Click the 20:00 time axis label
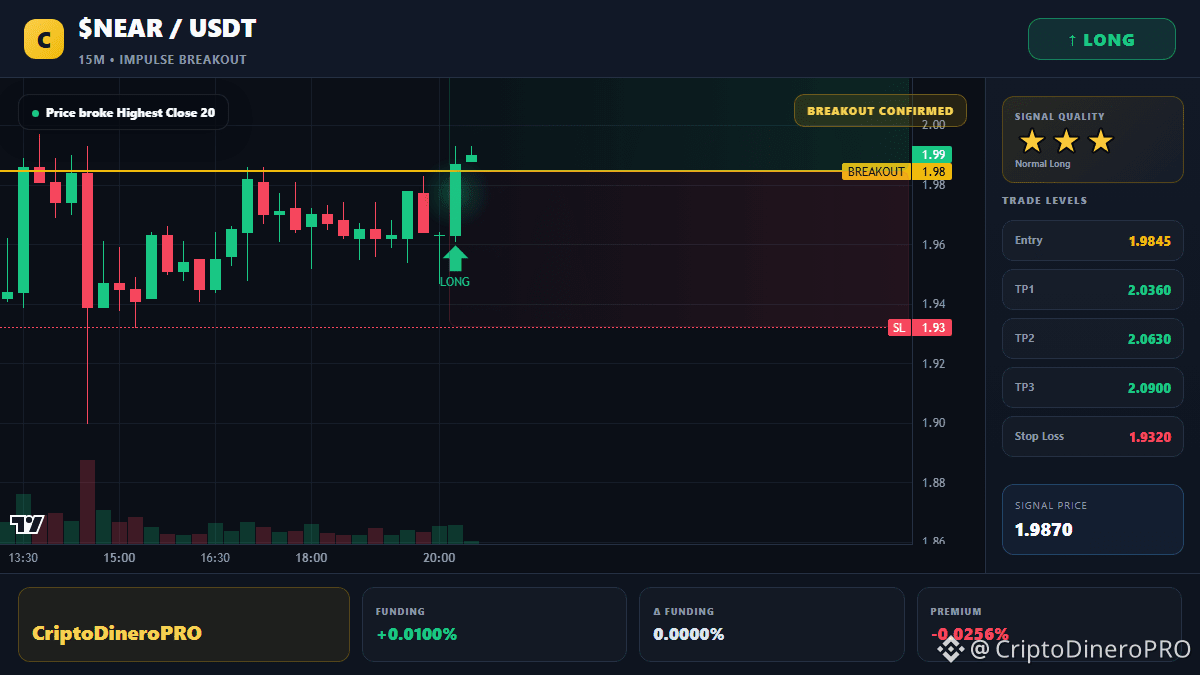The height and width of the screenshot is (675, 1200). pos(439,558)
